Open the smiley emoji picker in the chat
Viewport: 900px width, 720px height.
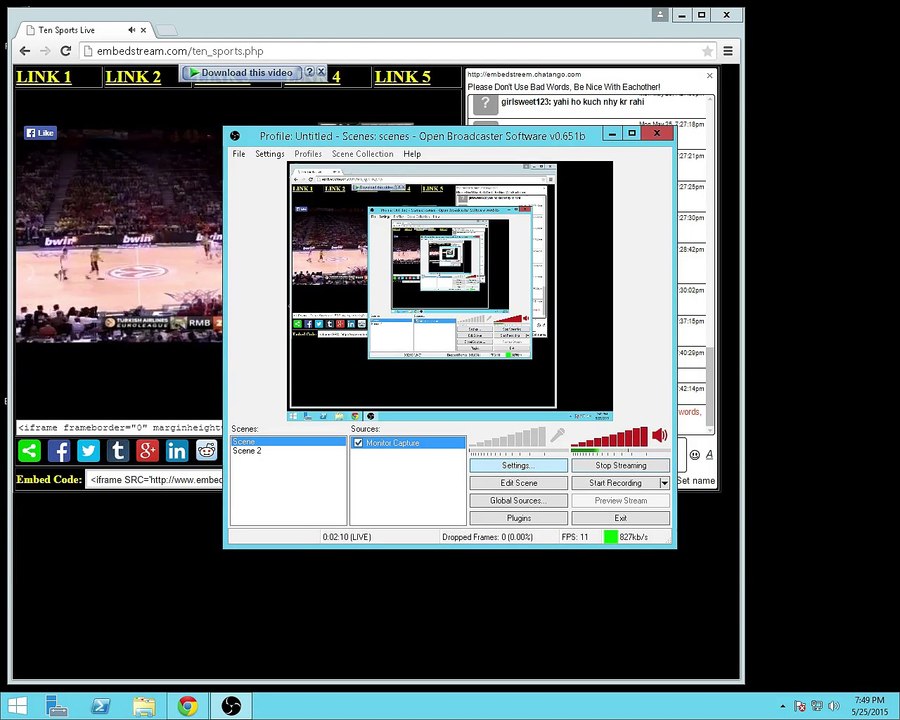pos(695,455)
